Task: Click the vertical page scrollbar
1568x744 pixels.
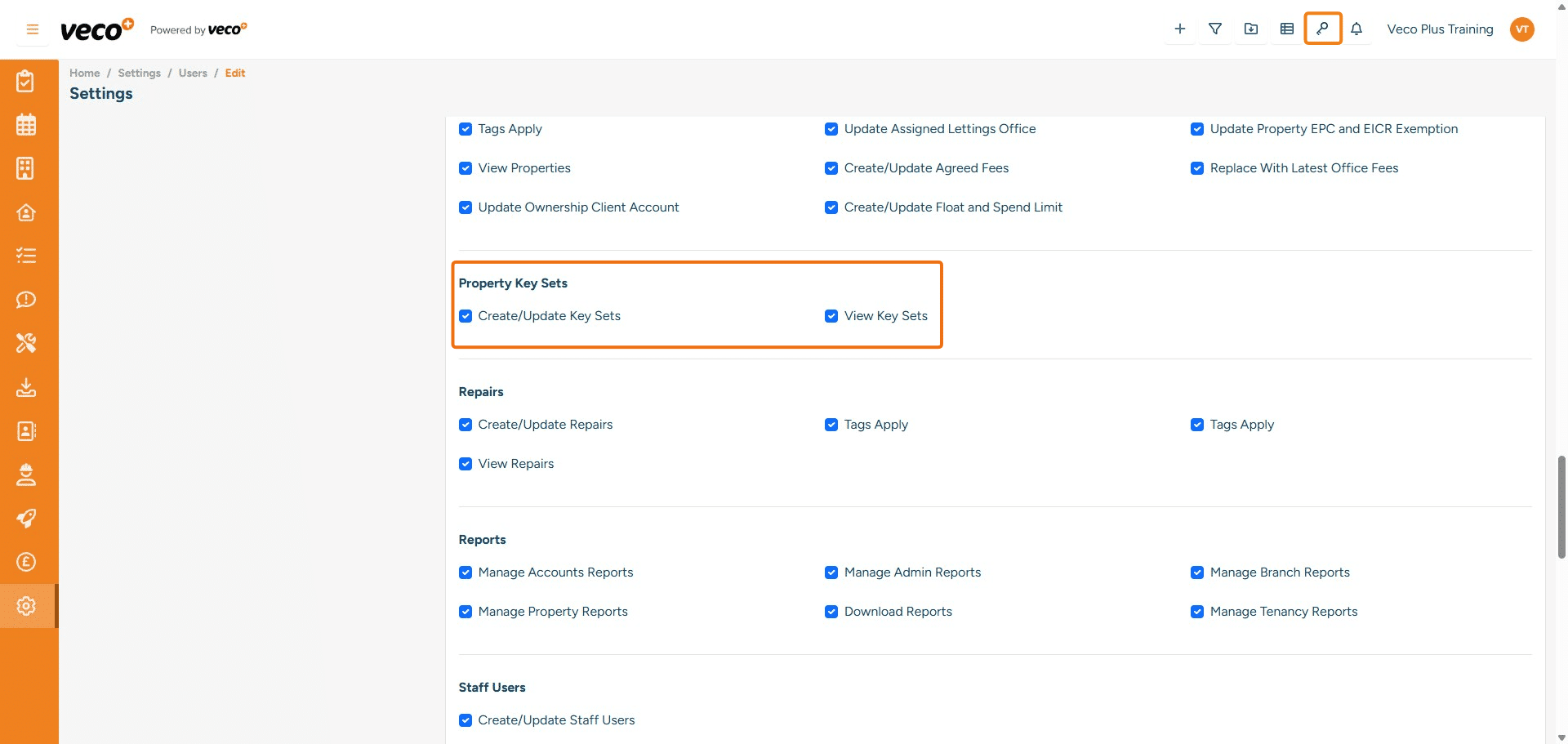Action: (1561, 506)
